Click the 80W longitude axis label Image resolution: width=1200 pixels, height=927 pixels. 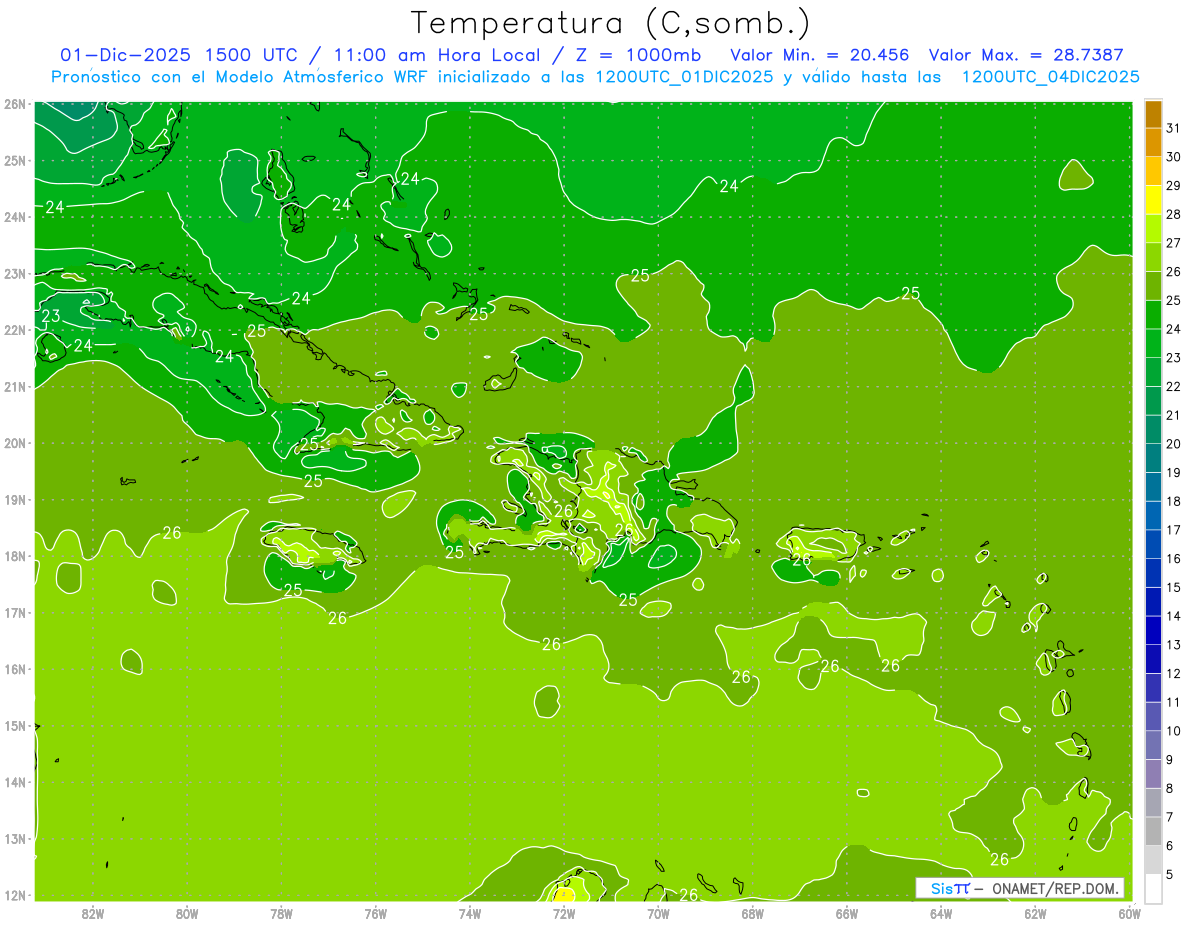point(187,913)
